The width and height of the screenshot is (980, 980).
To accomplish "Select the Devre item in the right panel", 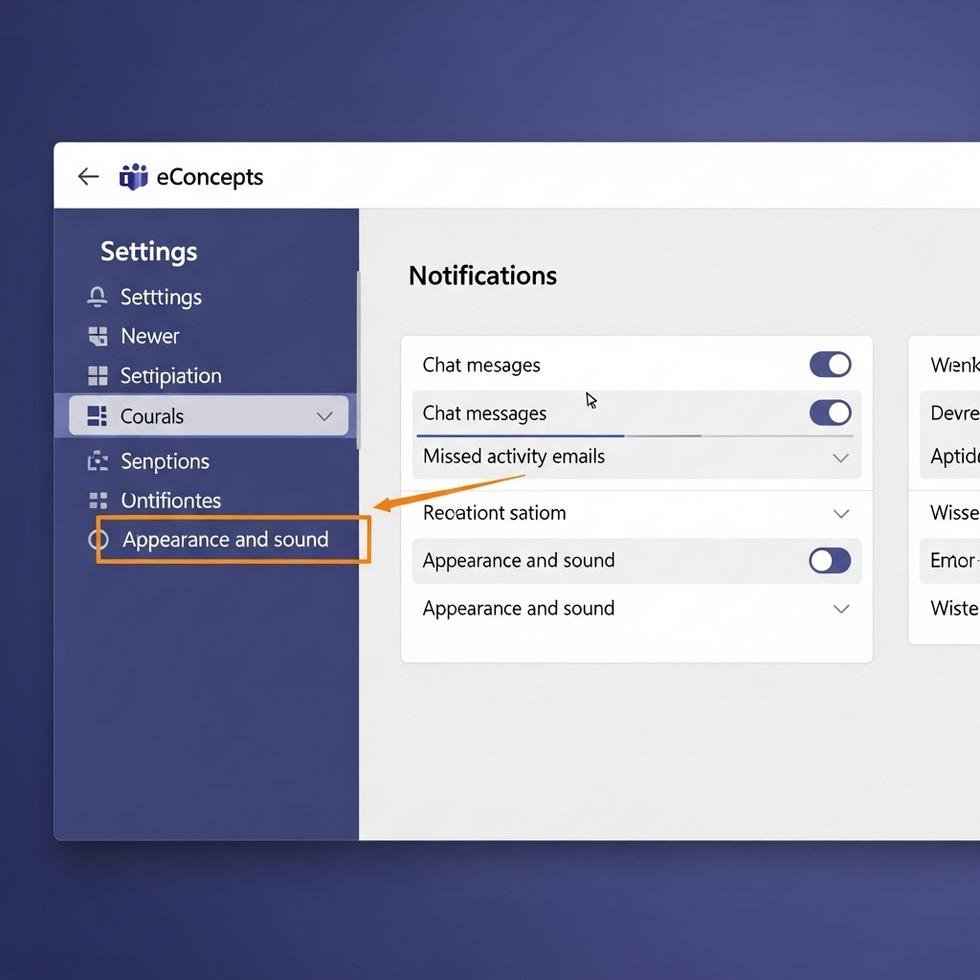I will point(954,413).
